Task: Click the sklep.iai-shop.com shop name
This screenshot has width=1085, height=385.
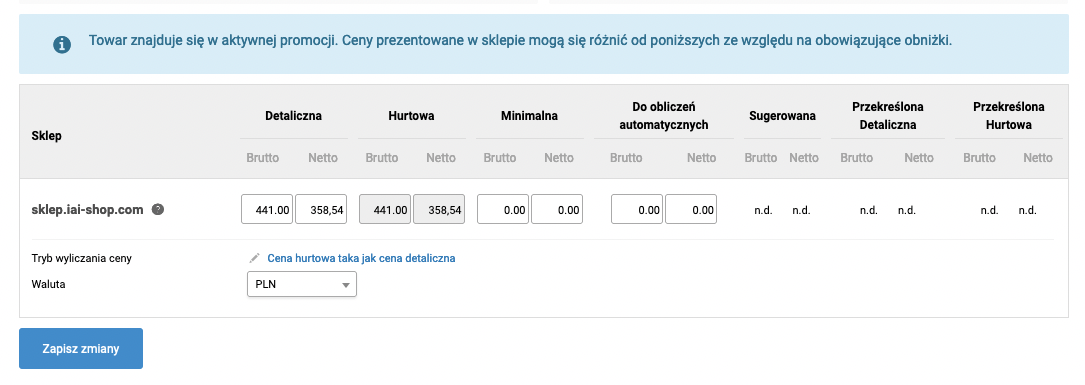Action: pyautogui.click(x=87, y=209)
